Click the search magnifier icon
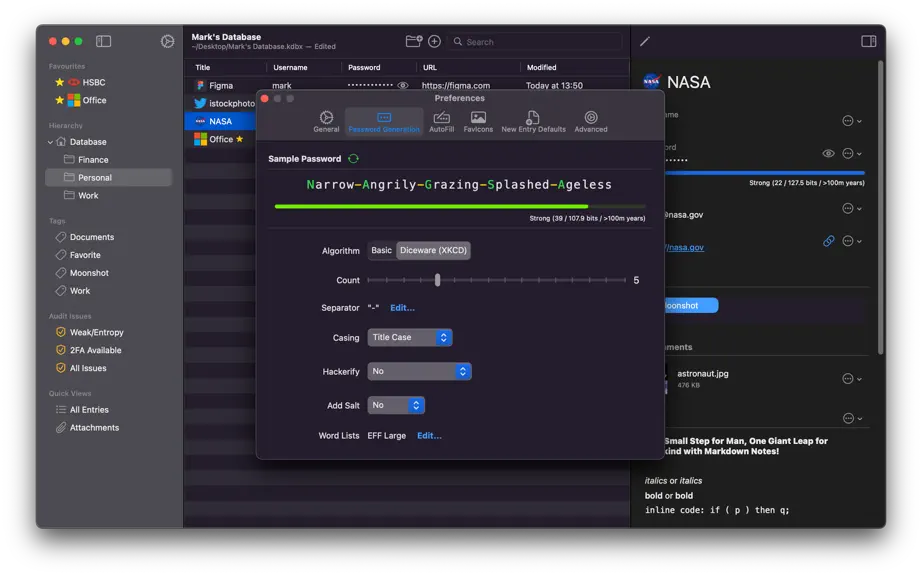The height and width of the screenshot is (576, 922). coord(457,42)
